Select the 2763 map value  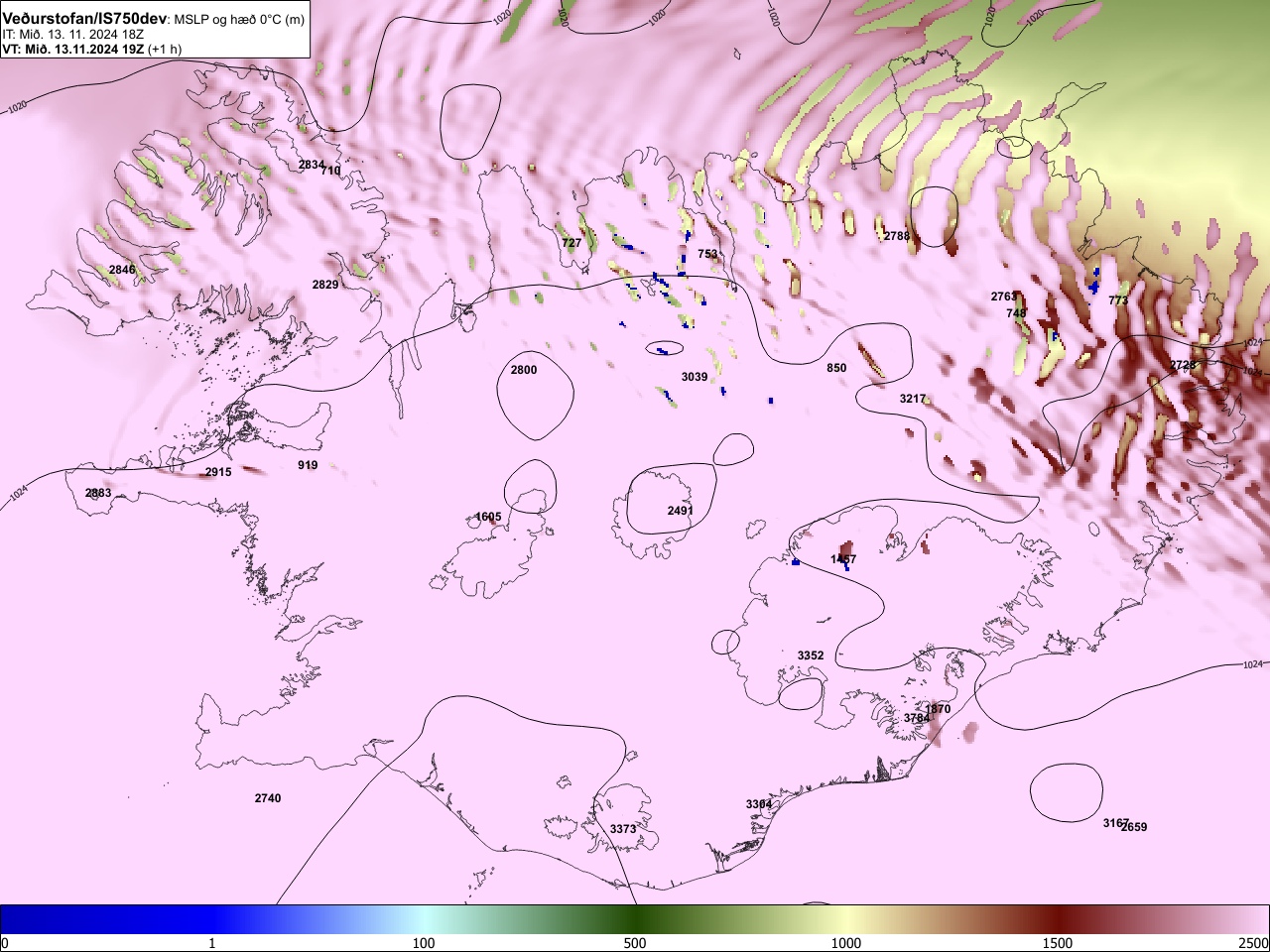tap(1003, 297)
